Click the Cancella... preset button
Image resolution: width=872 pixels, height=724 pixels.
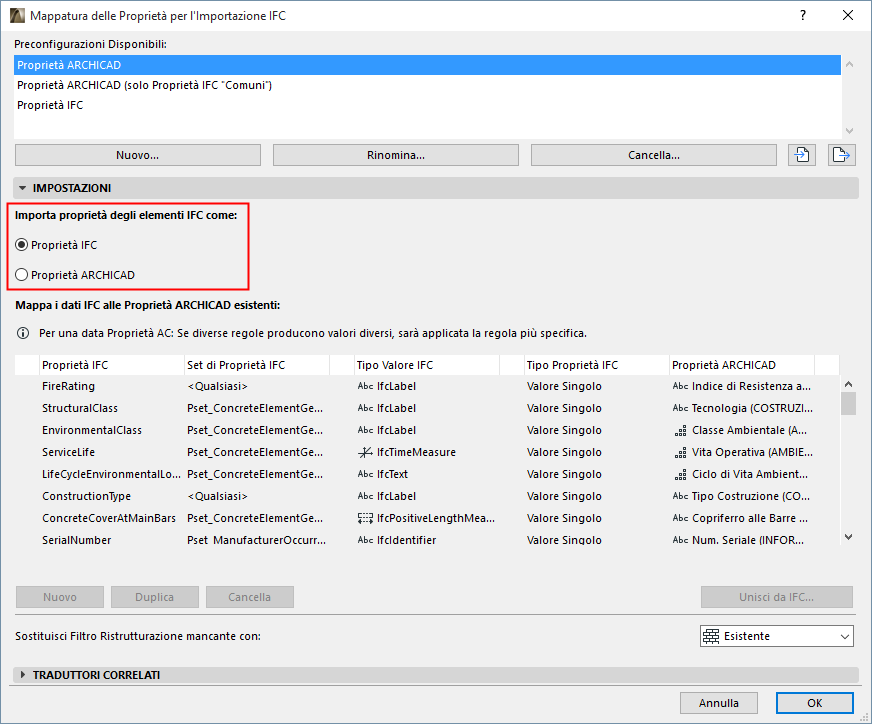point(653,155)
